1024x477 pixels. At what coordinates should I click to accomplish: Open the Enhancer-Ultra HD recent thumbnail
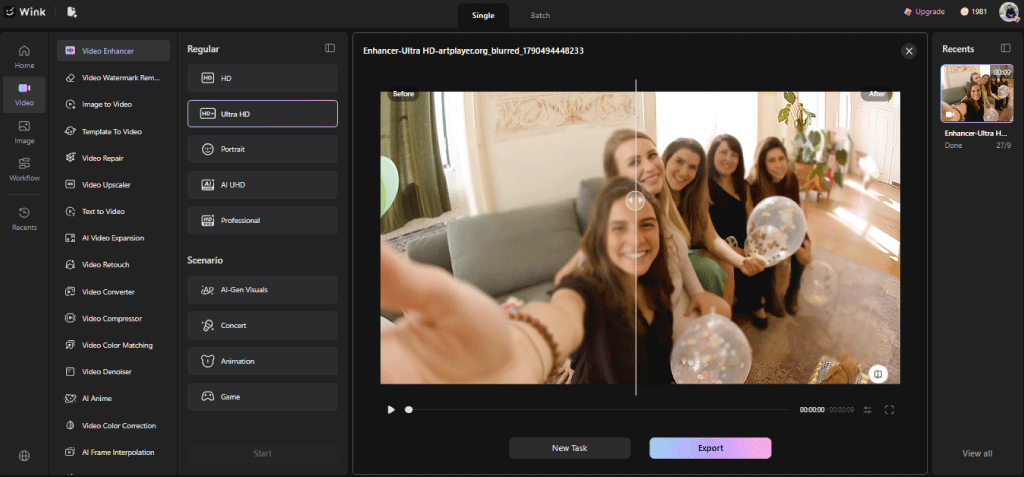tap(976, 93)
